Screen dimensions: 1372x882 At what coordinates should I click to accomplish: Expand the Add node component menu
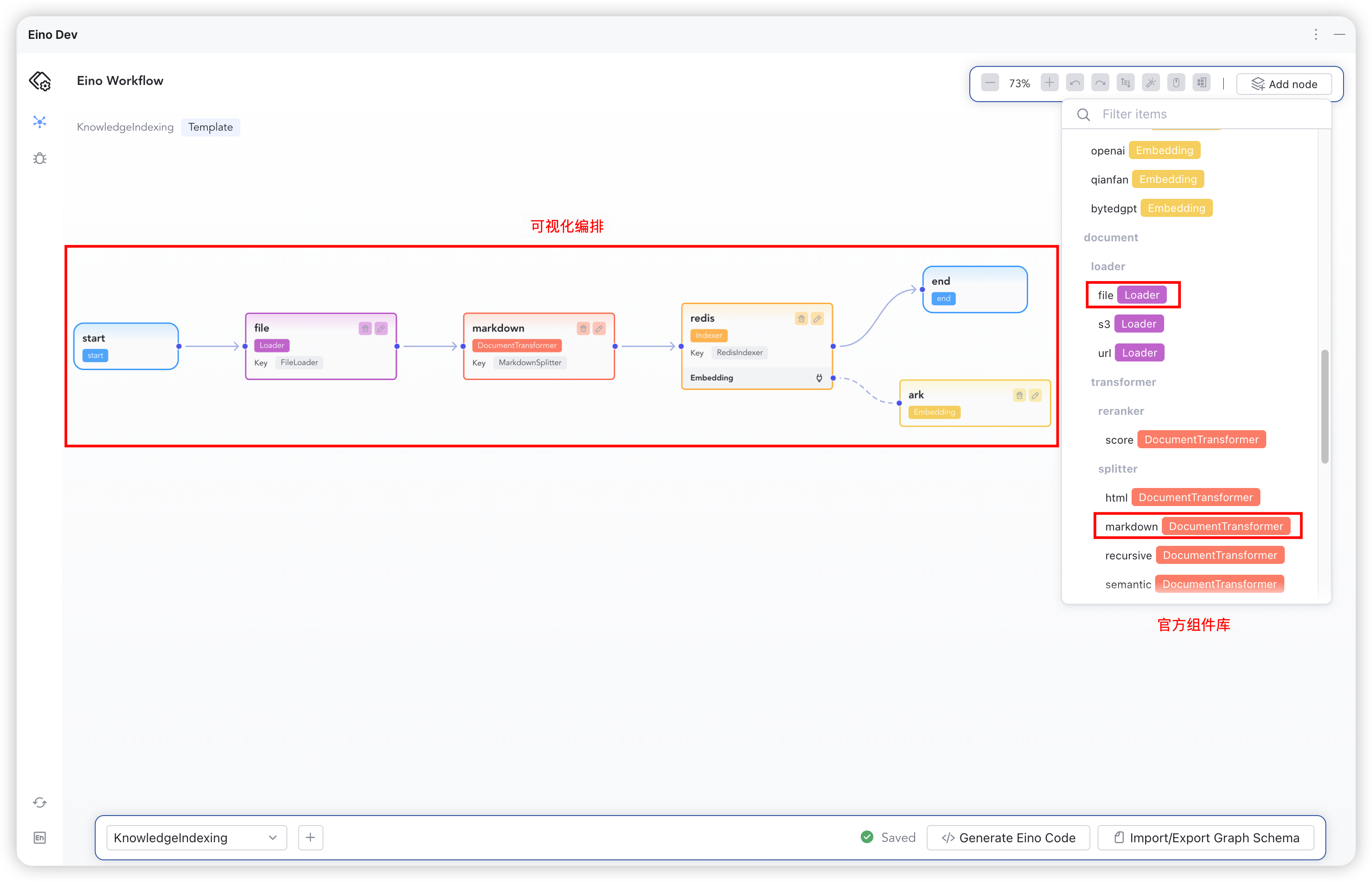point(1284,84)
